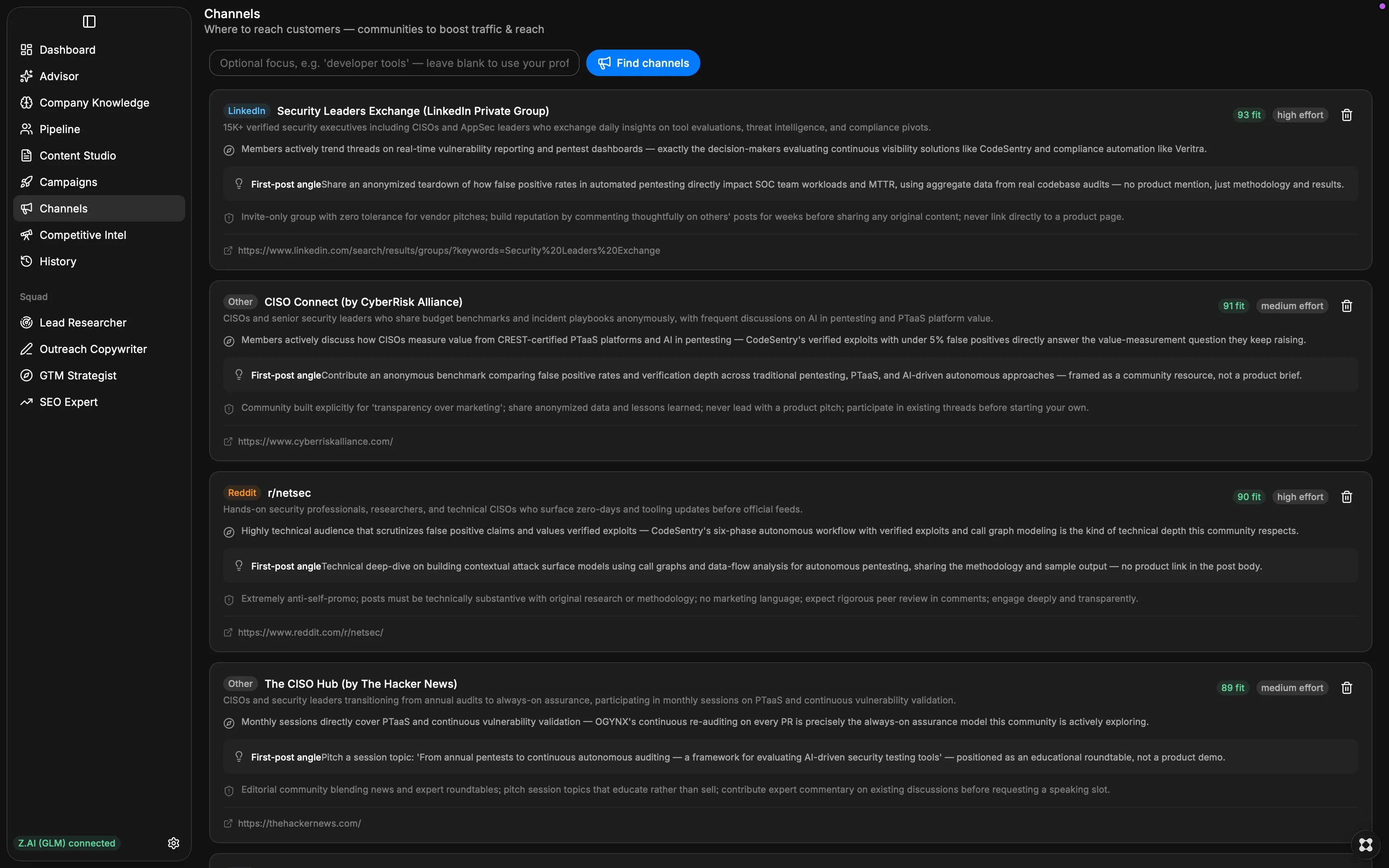The height and width of the screenshot is (868, 1389).
Task: Delete The CISO Hub channel
Action: tap(1346, 688)
